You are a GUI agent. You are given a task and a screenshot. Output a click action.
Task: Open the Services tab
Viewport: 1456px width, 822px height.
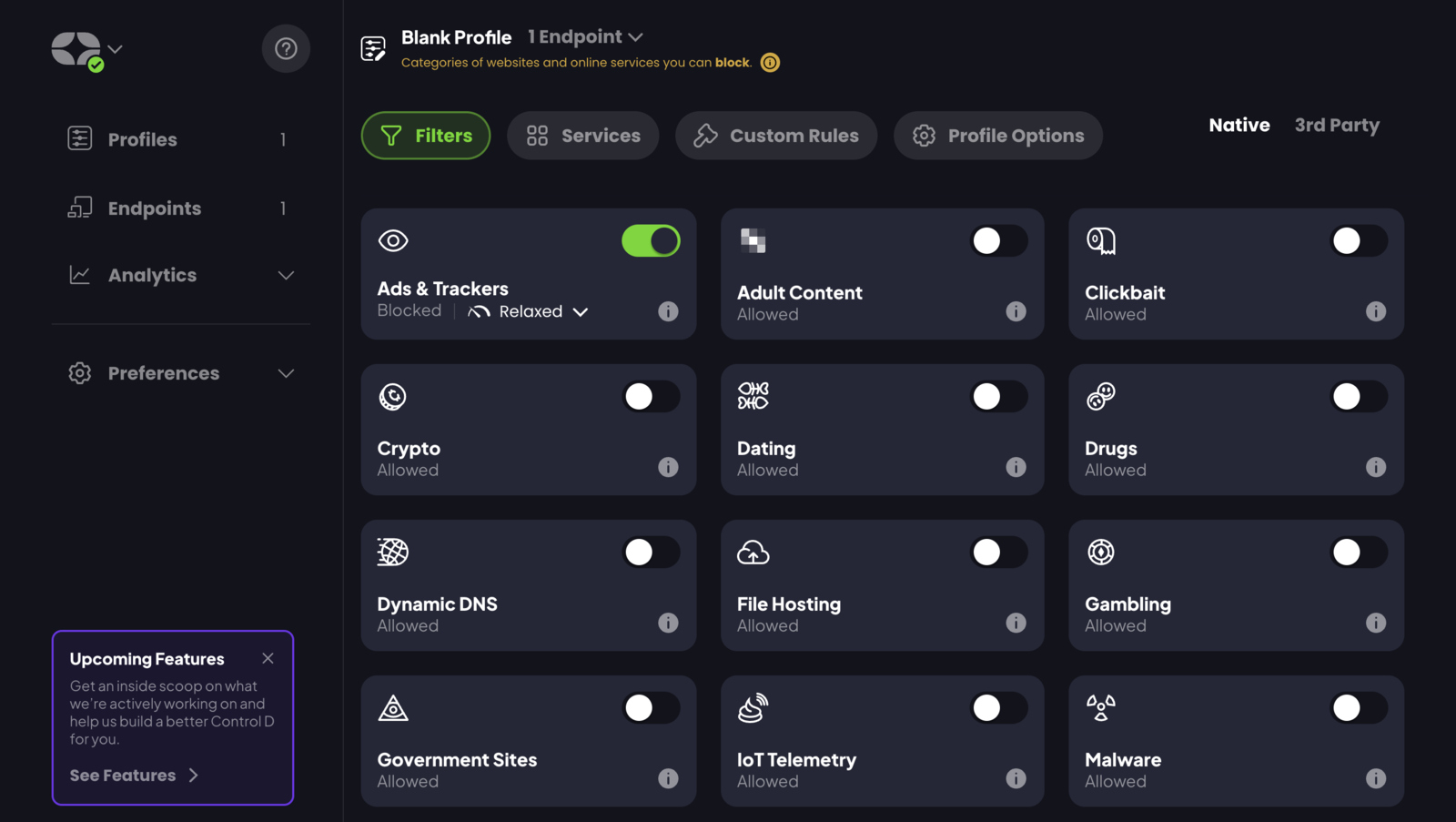point(582,135)
